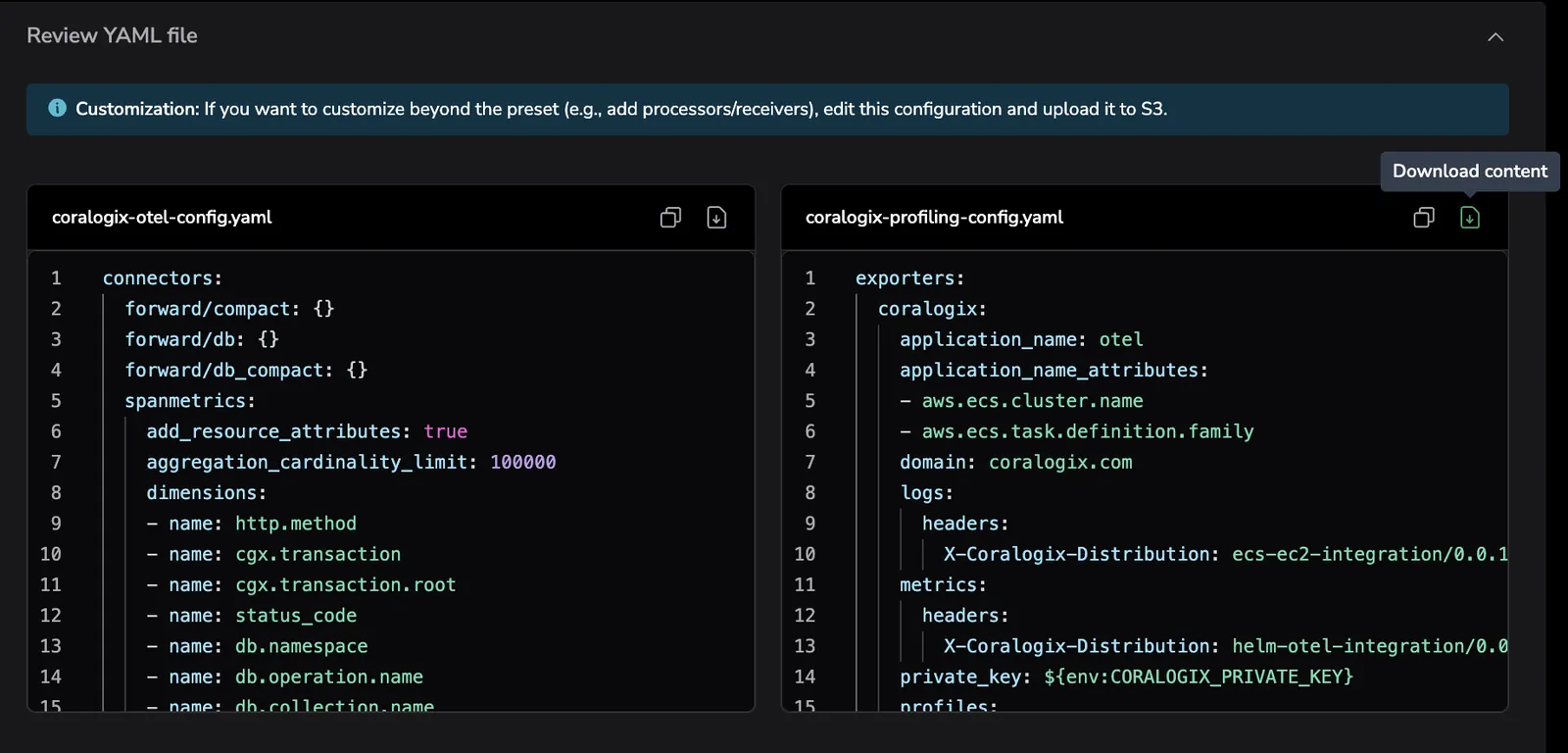Copy coralogix-otel-config.yaml content

pyautogui.click(x=670, y=218)
